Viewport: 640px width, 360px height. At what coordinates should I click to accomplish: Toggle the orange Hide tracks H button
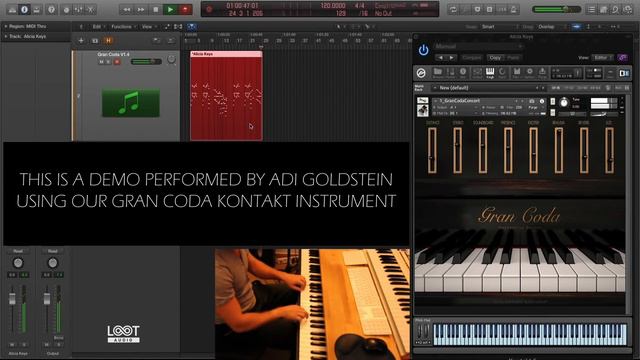click(108, 40)
